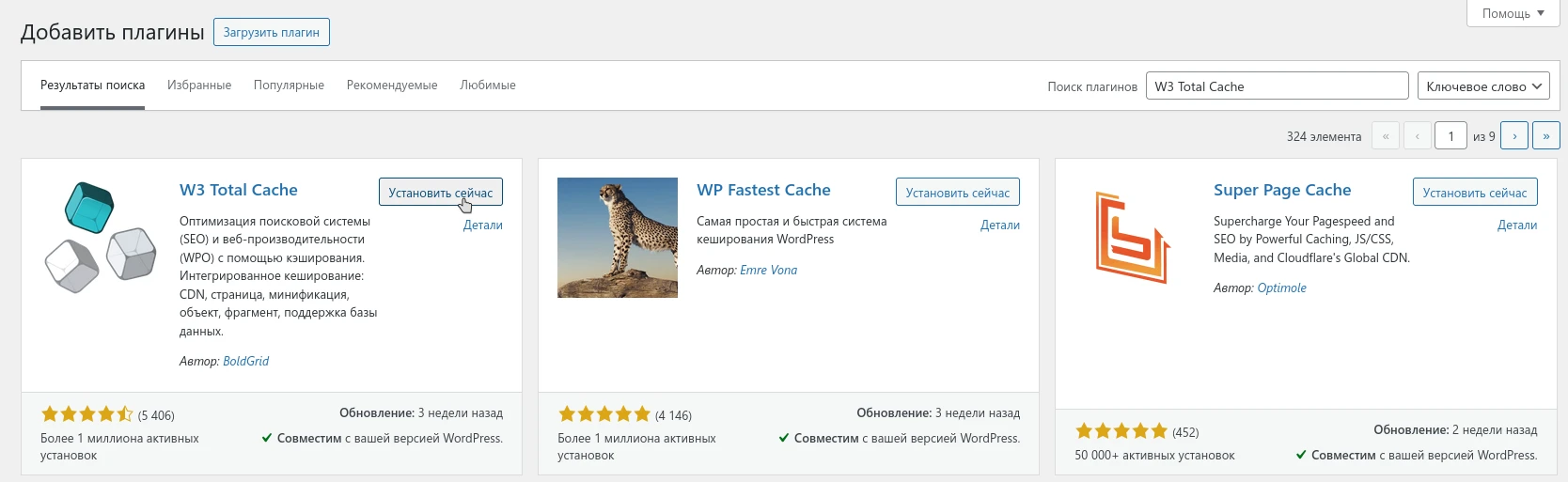Open the Помощь help dropdown

(x=1513, y=13)
